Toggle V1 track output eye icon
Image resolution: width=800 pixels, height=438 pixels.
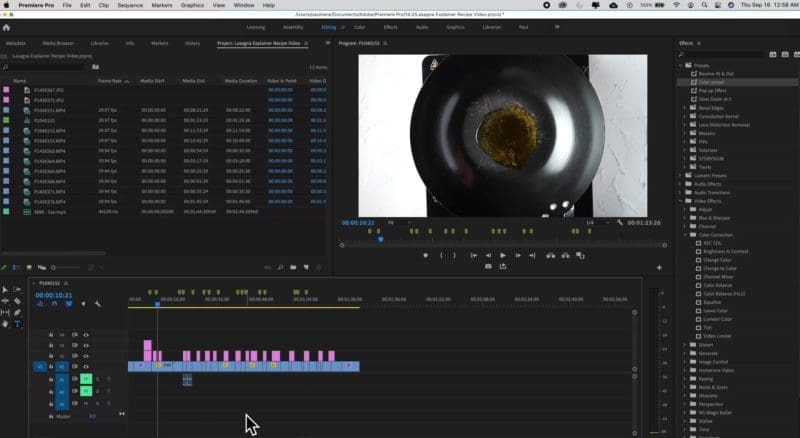point(86,367)
